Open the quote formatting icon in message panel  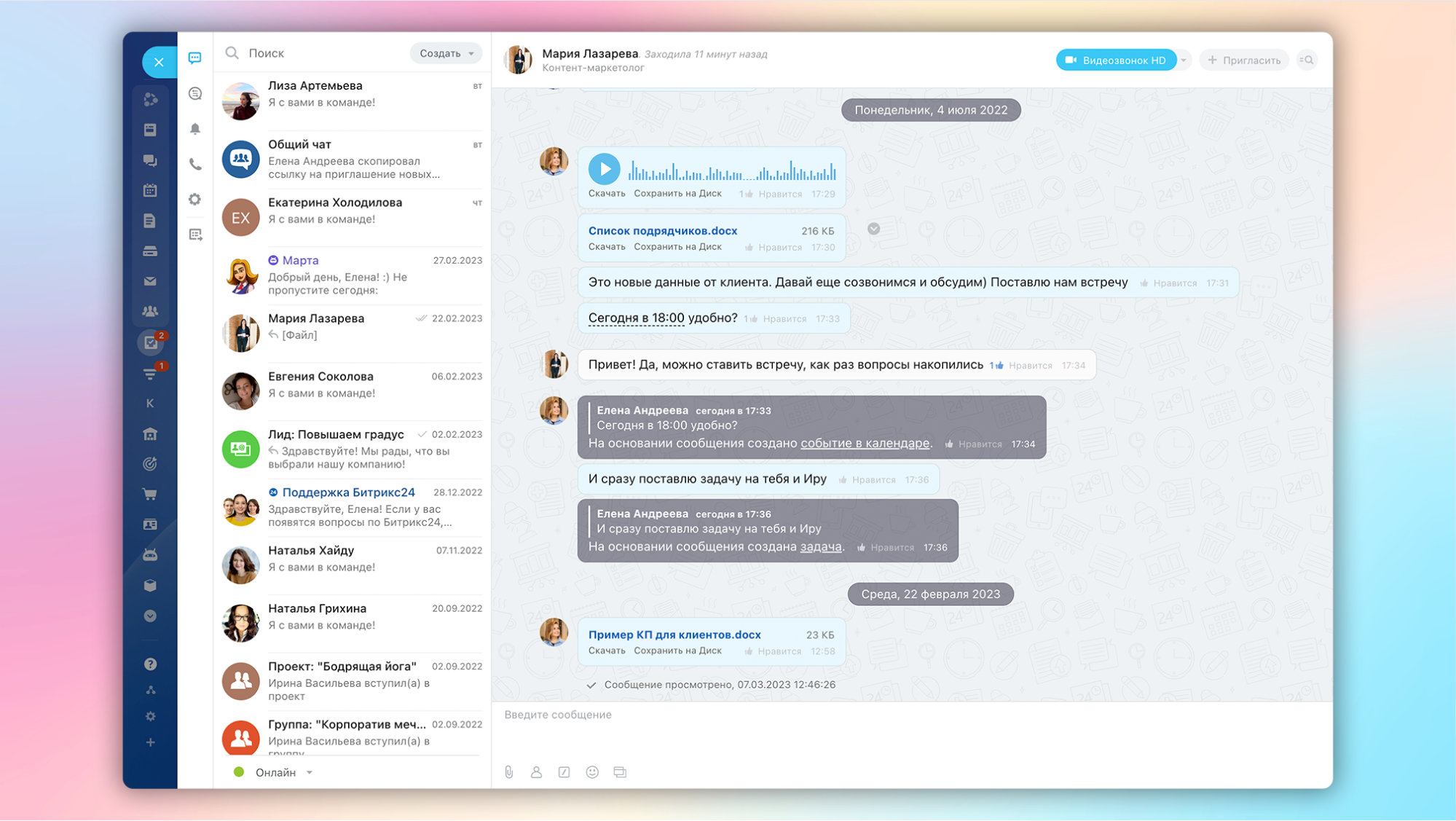564,772
